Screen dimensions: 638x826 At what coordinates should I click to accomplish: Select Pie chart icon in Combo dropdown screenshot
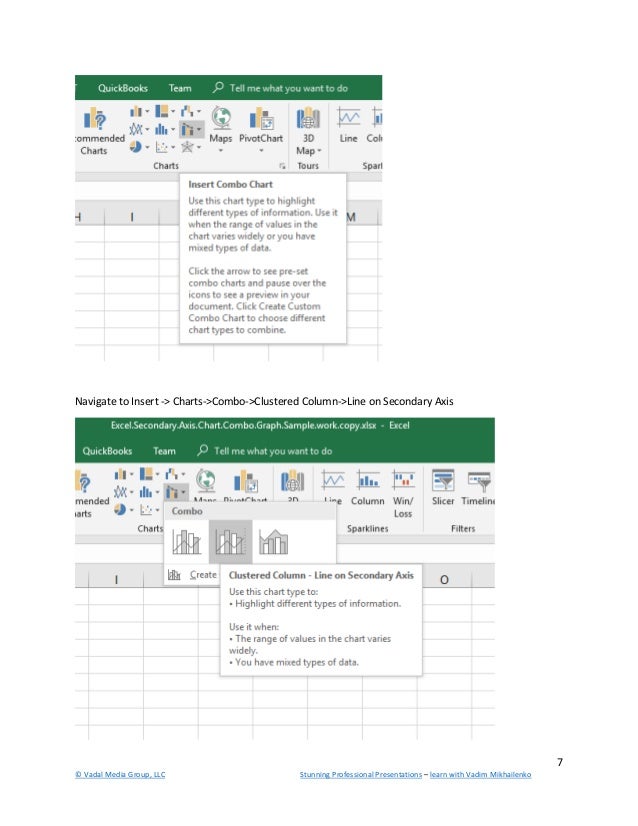pos(120,509)
